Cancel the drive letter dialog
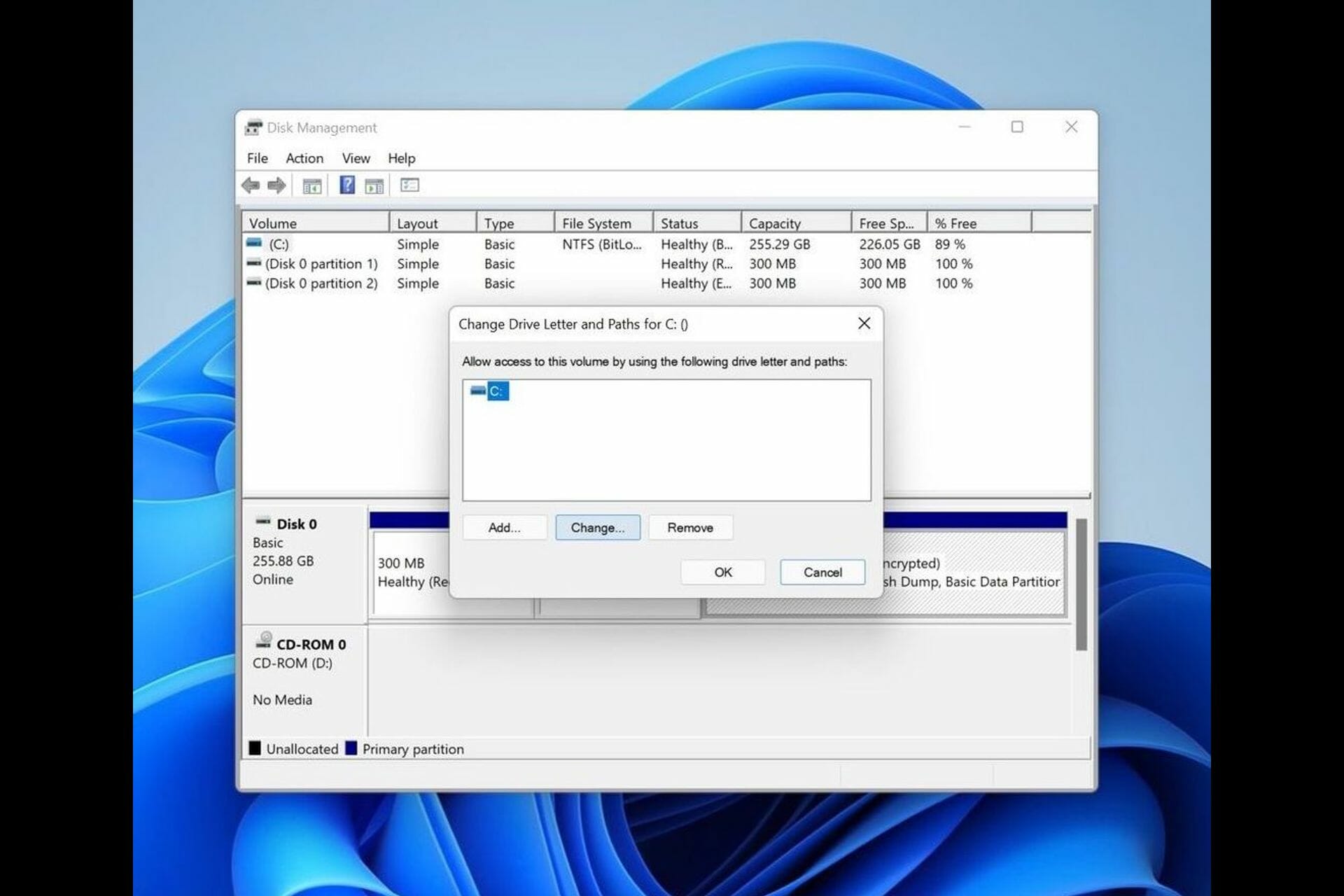Viewport: 1344px width, 896px height. coord(822,572)
